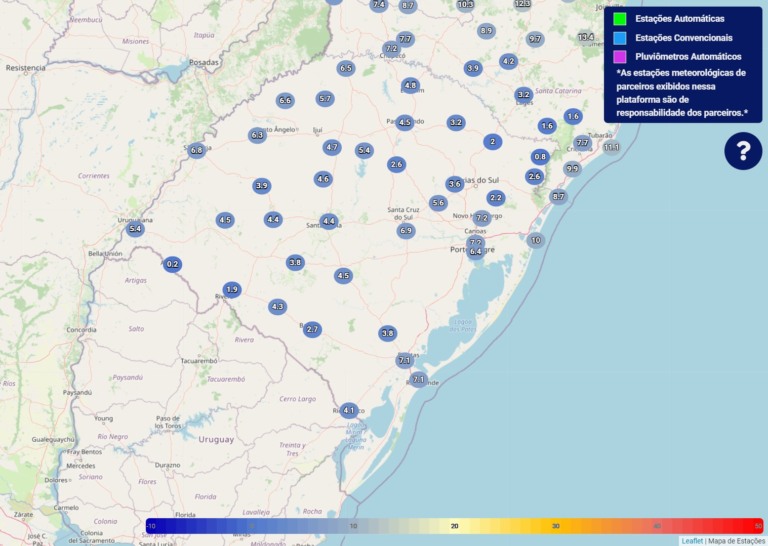Select the station marker reading 2
This screenshot has width=768, height=546.
tap(493, 142)
